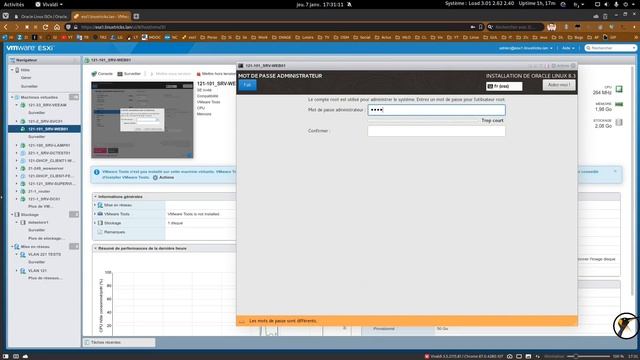This screenshot has width=640, height=360.
Task: Click the CPU usage icon
Action: 619,89
